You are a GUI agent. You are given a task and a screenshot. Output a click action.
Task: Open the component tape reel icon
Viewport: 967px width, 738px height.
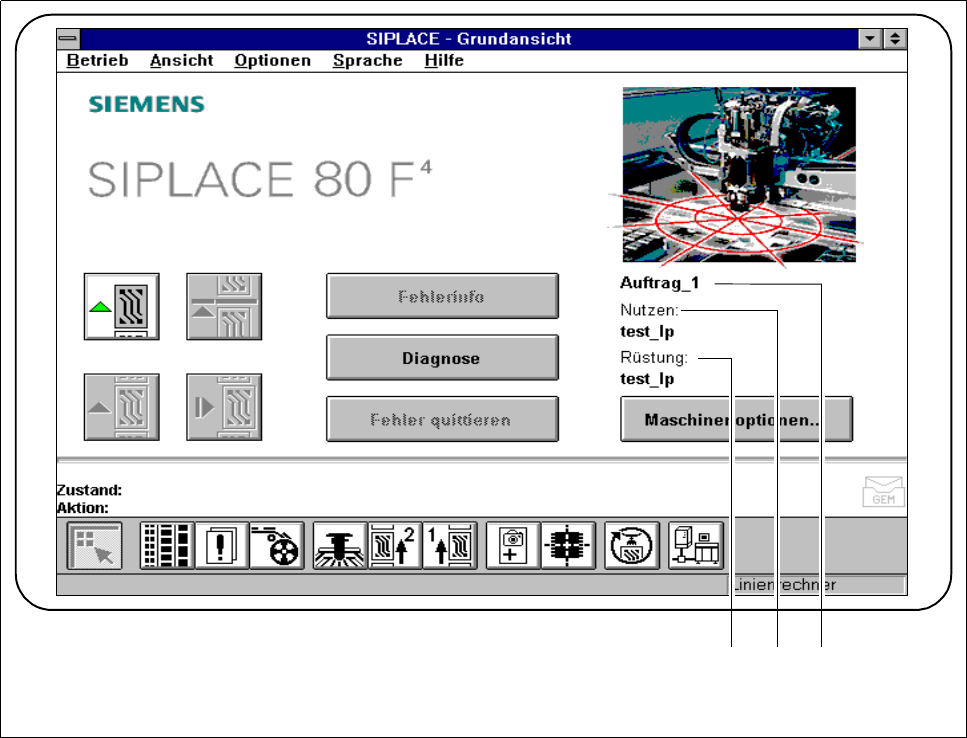[276, 546]
